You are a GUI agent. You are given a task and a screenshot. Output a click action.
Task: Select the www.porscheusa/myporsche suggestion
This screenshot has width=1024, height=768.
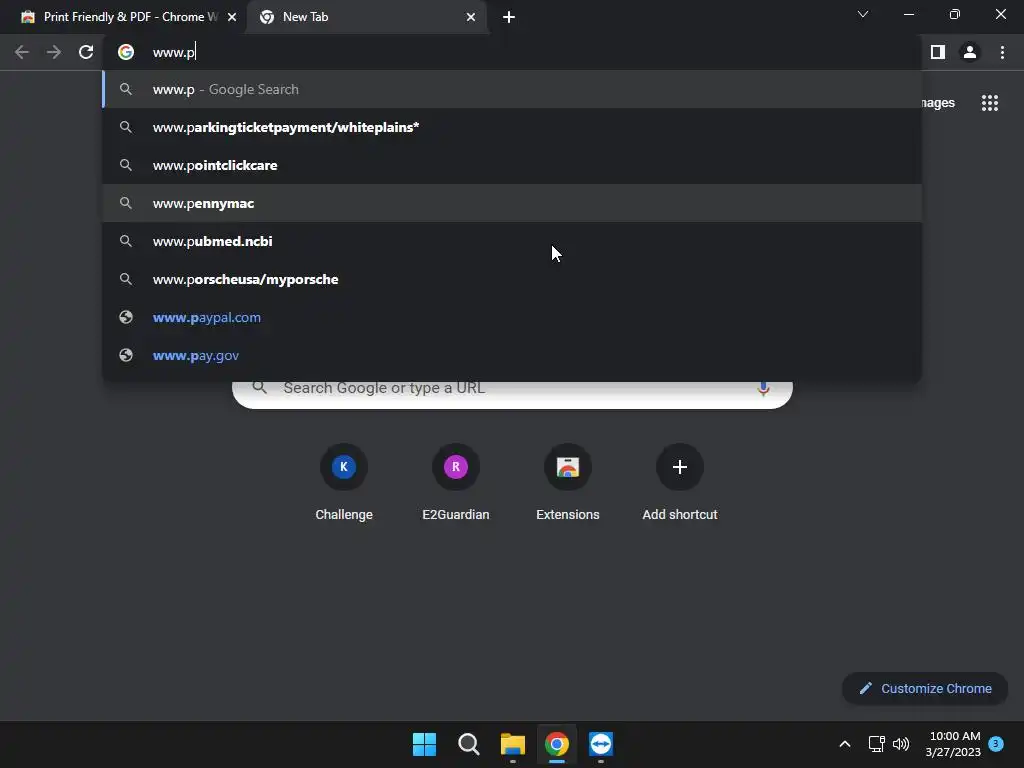point(512,280)
